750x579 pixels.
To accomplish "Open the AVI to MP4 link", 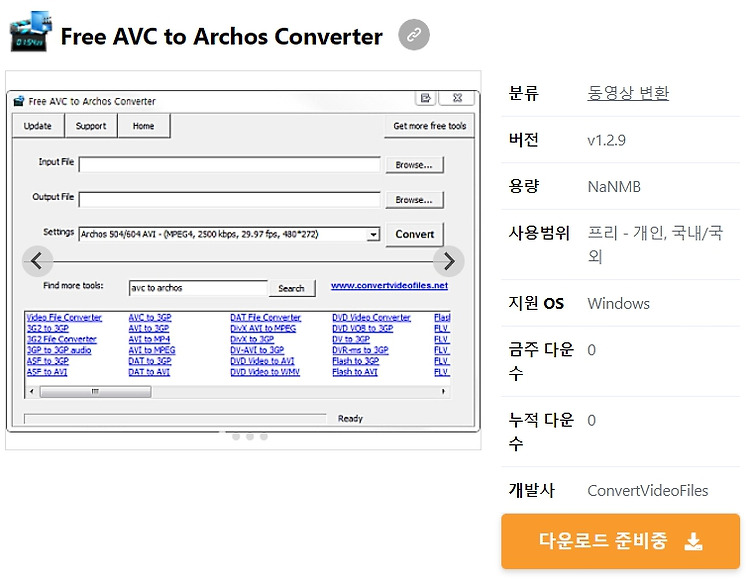I will point(149,339).
